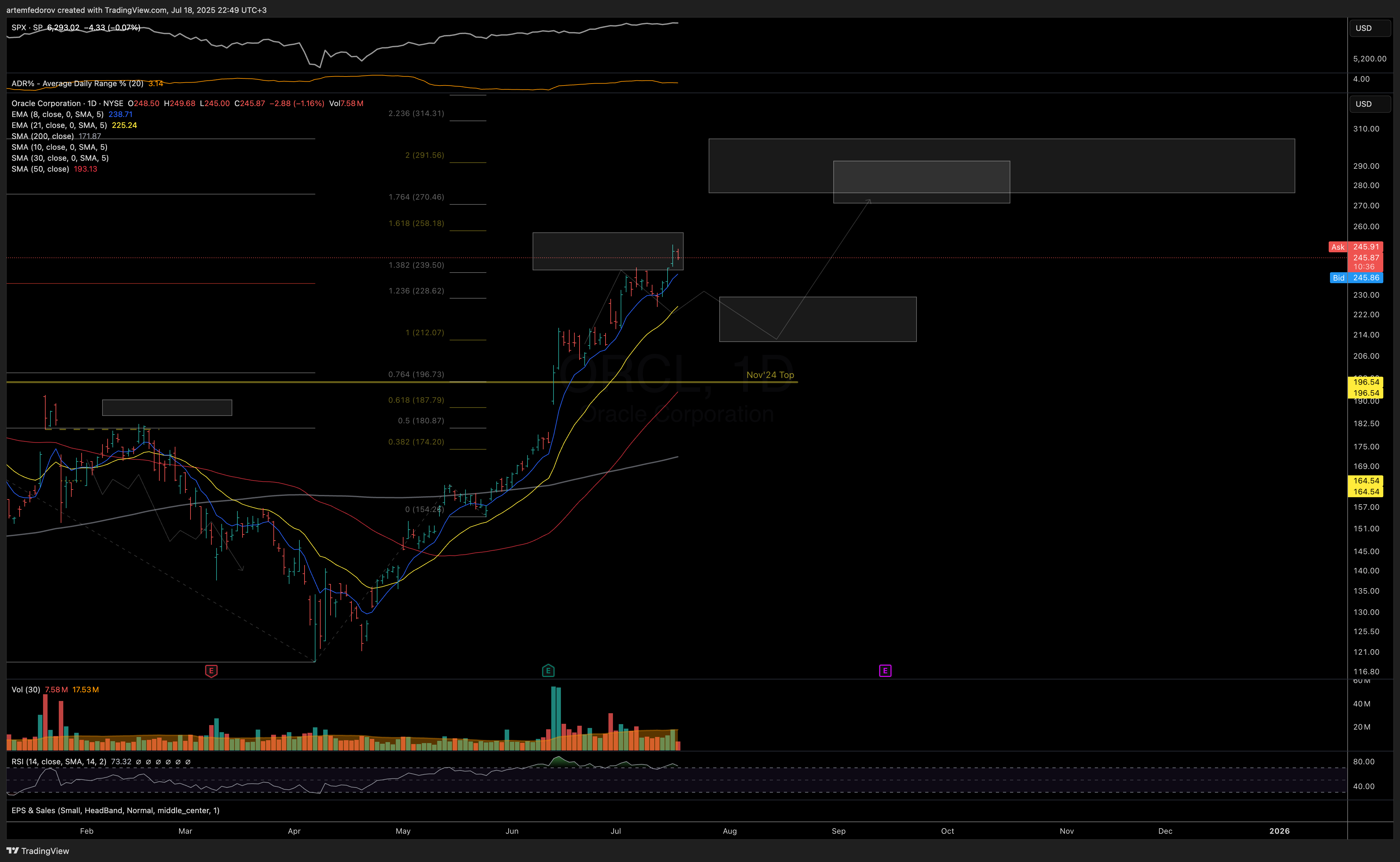Click the EMA 8 value 238.71
The width and height of the screenshot is (1400, 862).
pyautogui.click(x=120, y=114)
